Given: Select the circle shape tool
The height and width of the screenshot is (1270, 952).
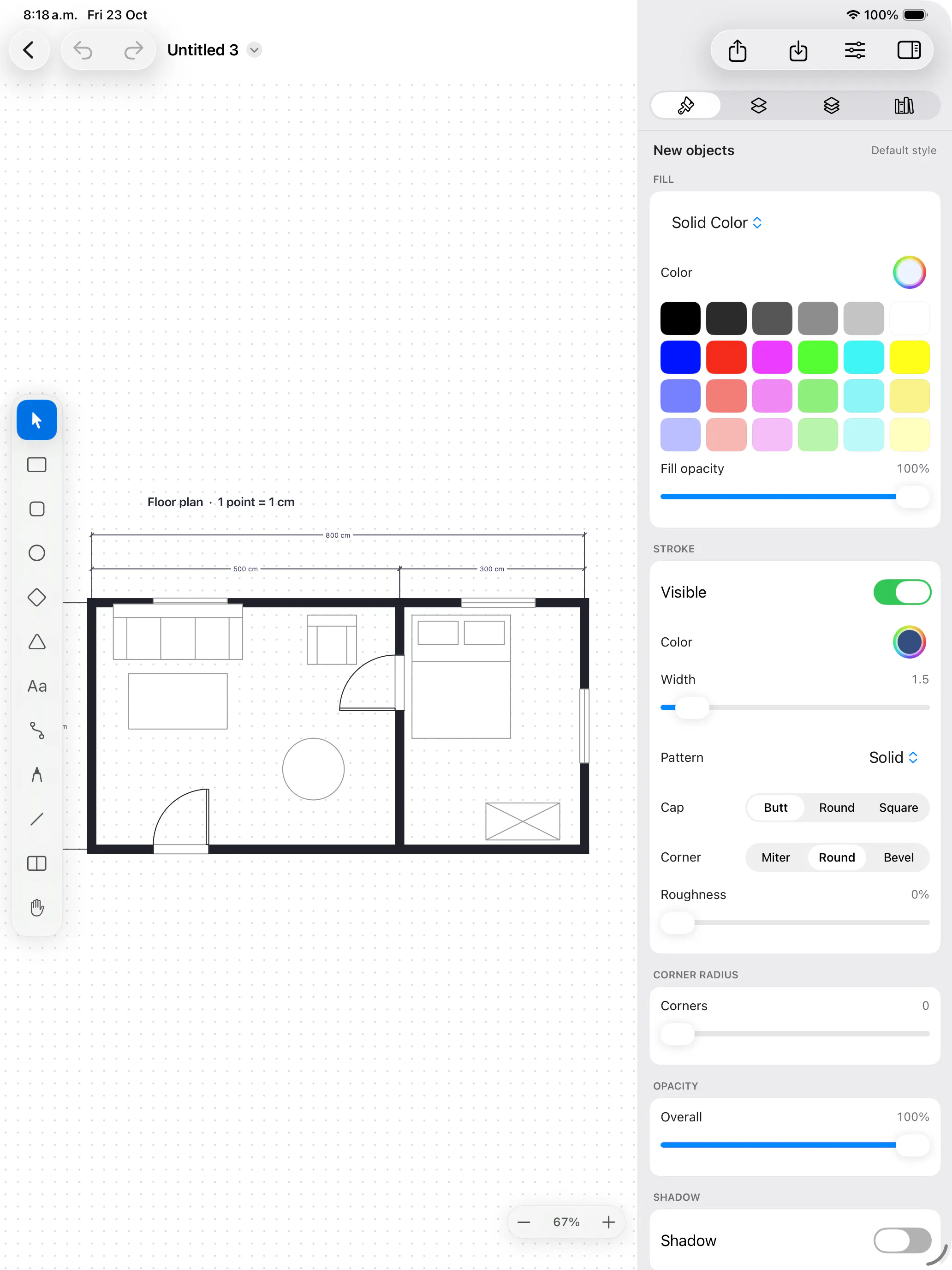Looking at the screenshot, I should [x=37, y=553].
